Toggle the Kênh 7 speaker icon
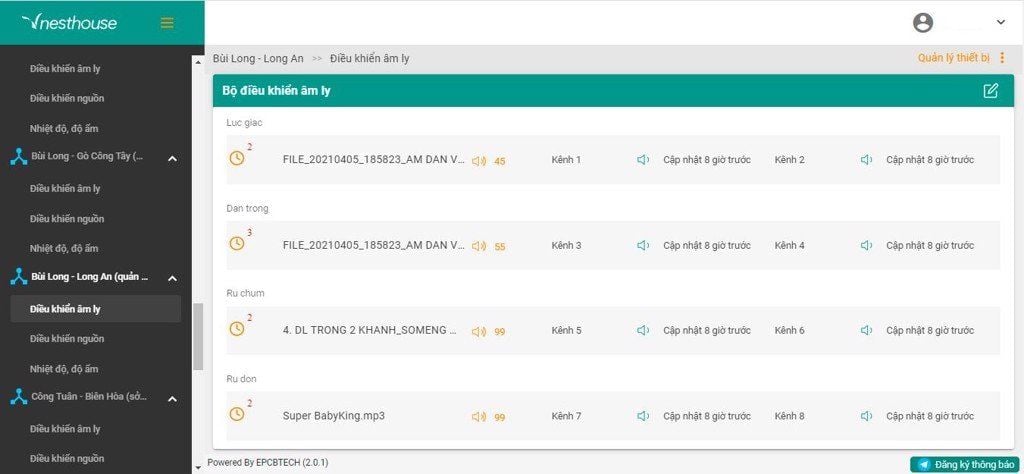1024x474 pixels. [x=643, y=416]
